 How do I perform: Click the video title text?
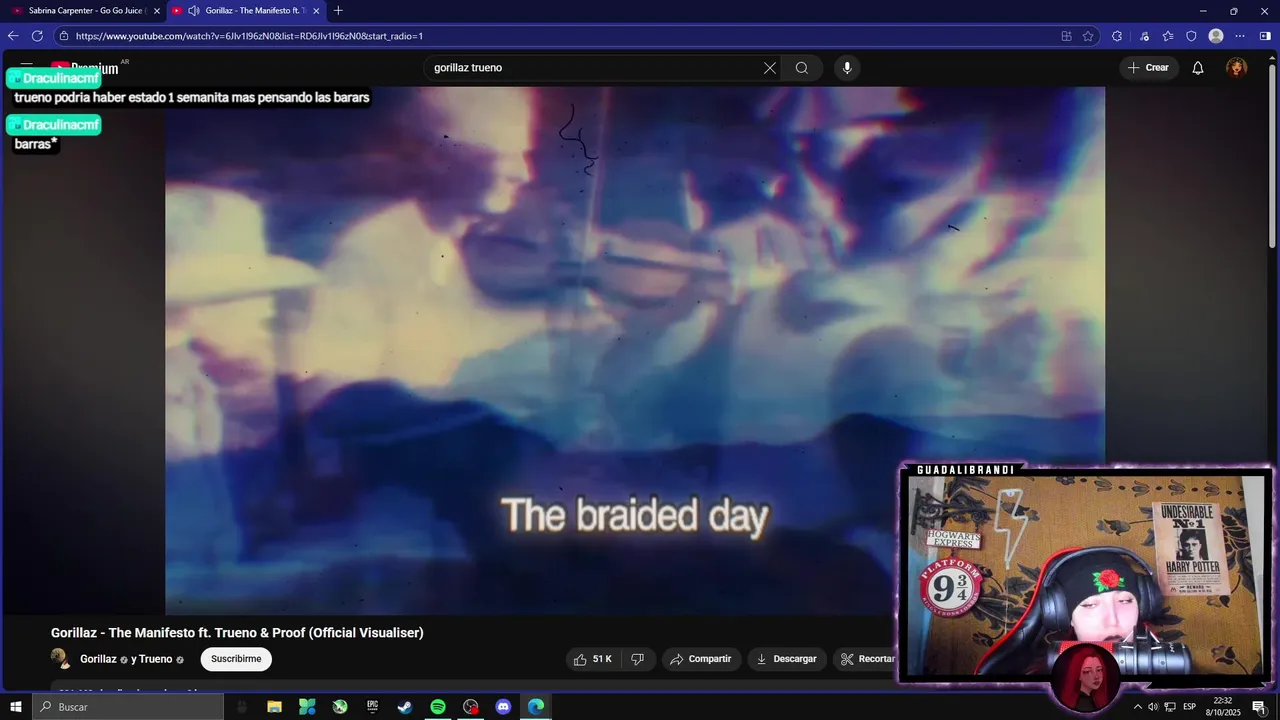[x=237, y=633]
